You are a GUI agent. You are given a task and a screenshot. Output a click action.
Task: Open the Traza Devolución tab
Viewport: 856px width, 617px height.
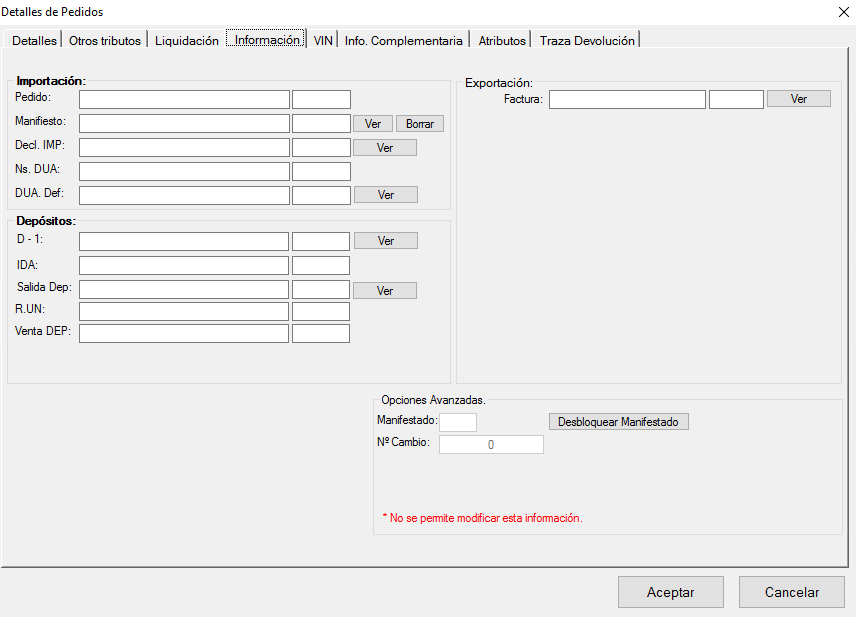tap(587, 41)
